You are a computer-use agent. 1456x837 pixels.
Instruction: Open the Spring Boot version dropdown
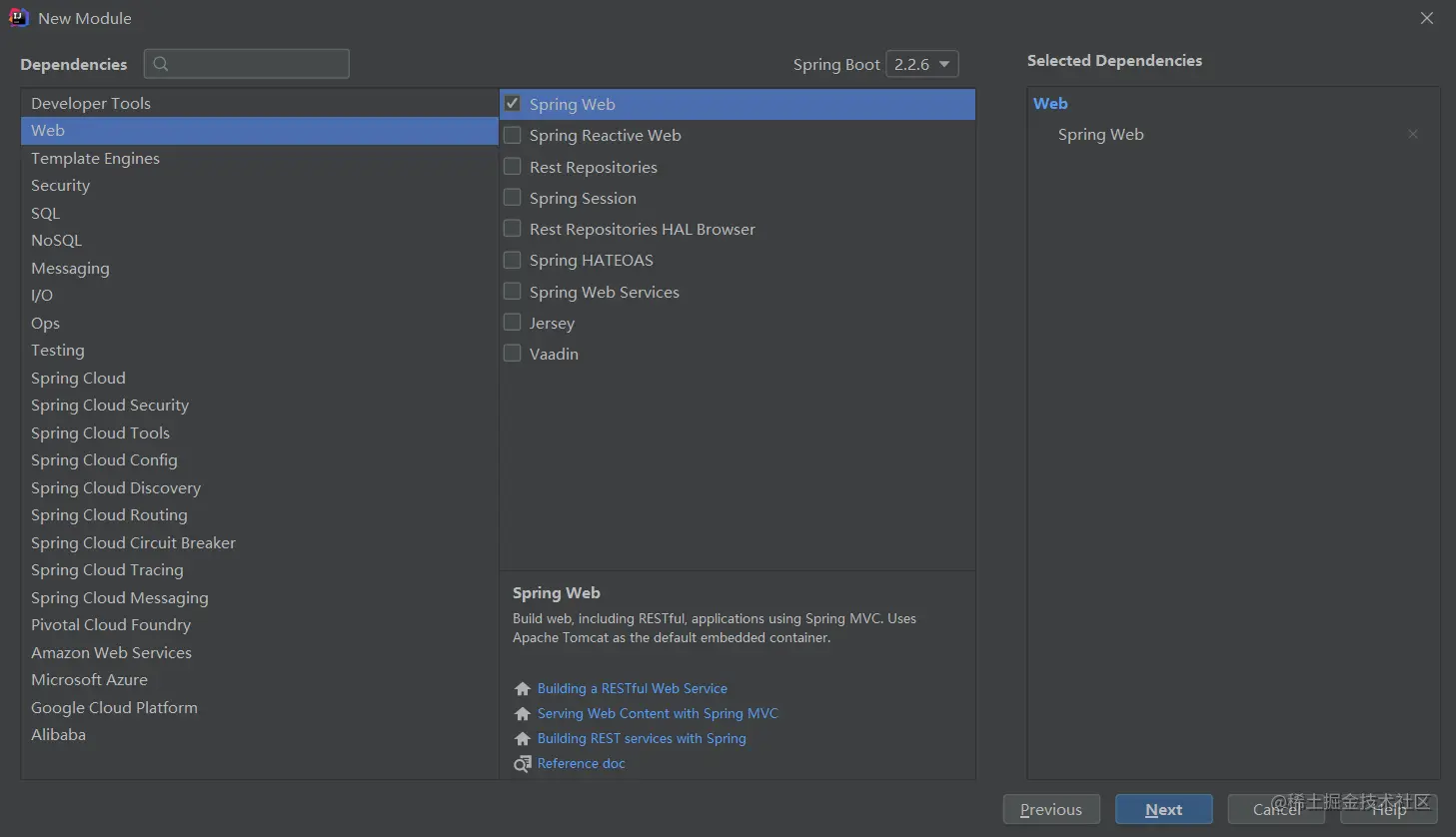coord(922,64)
